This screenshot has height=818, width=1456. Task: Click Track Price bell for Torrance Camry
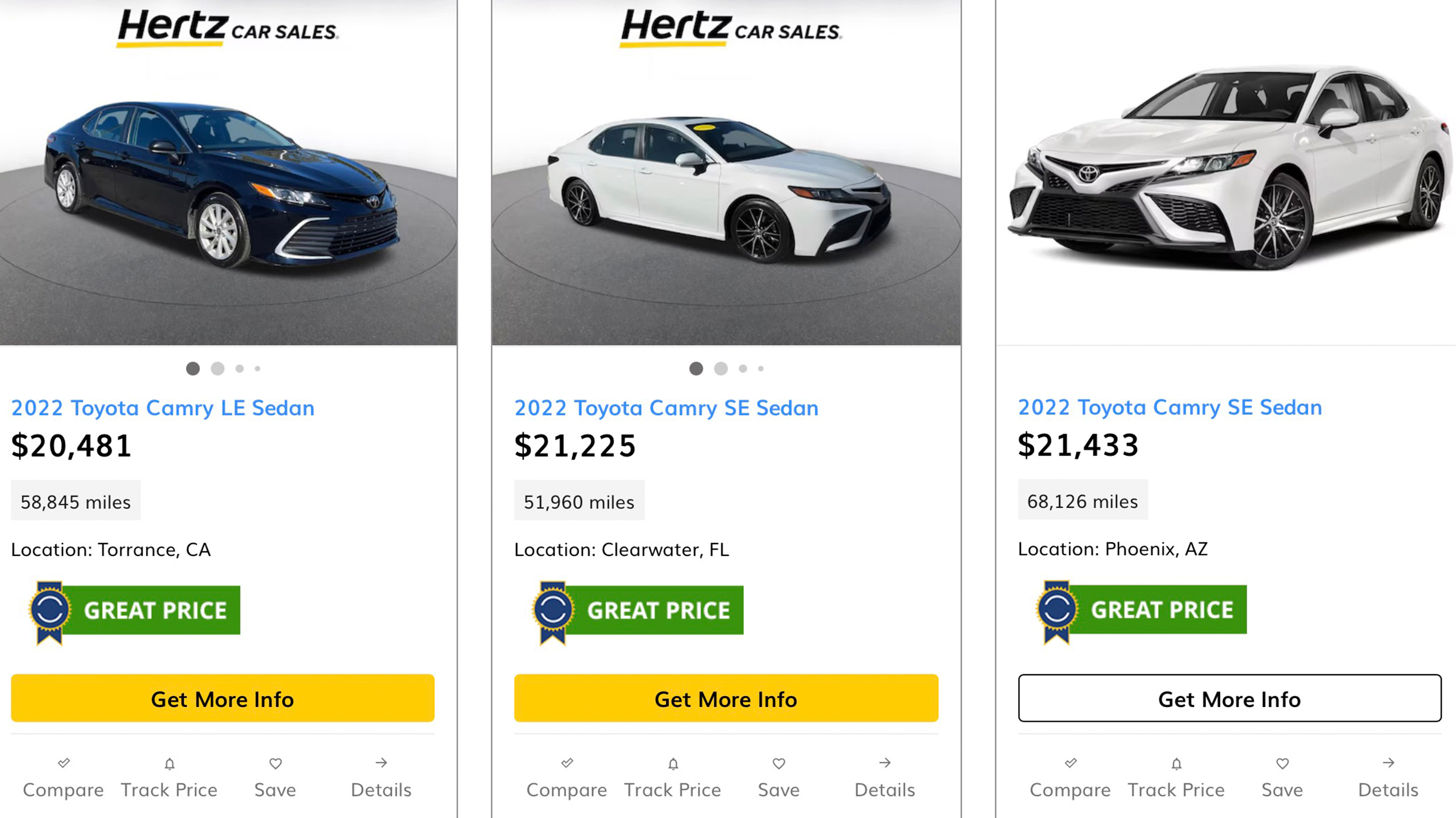(169, 764)
